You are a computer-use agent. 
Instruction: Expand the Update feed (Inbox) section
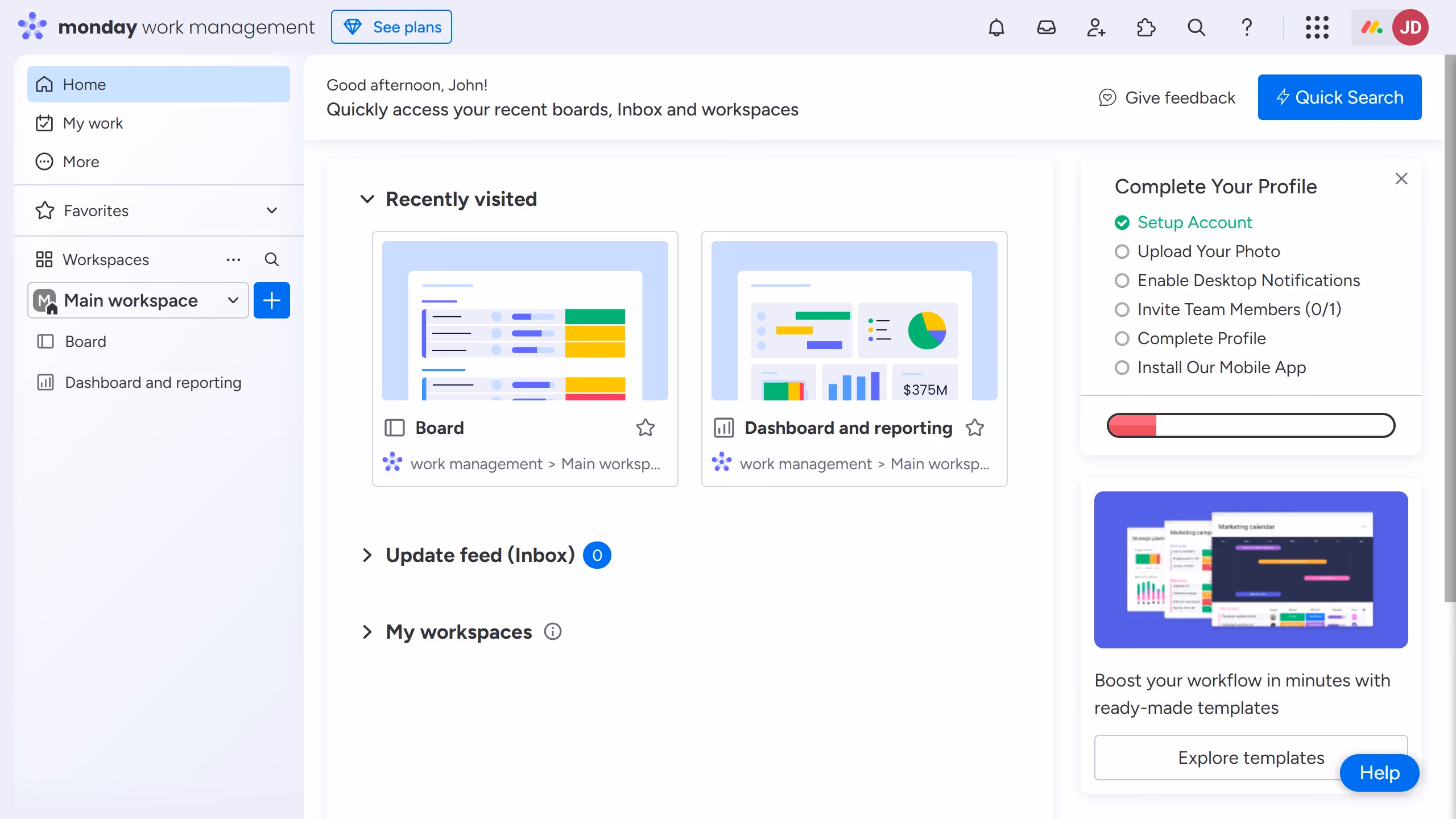[x=367, y=555]
